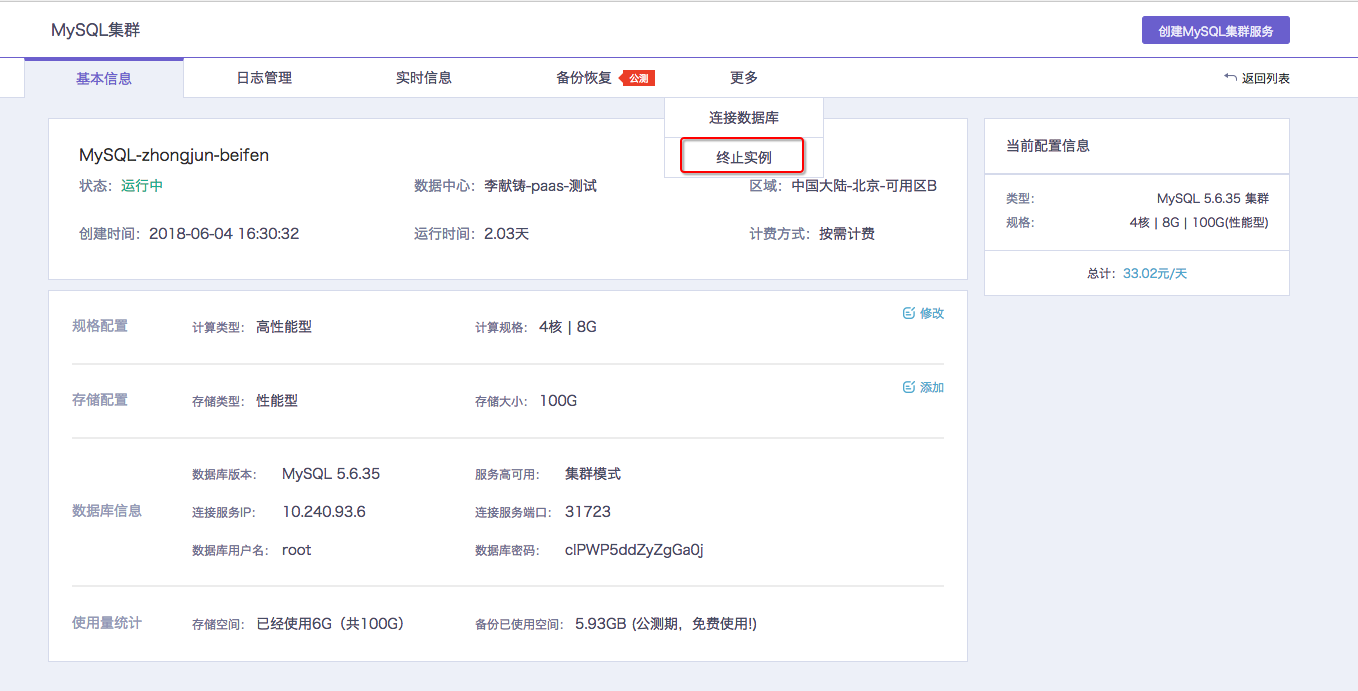Click the backup usage value 5.93GB
This screenshot has height=691, width=1358.
click(x=601, y=624)
